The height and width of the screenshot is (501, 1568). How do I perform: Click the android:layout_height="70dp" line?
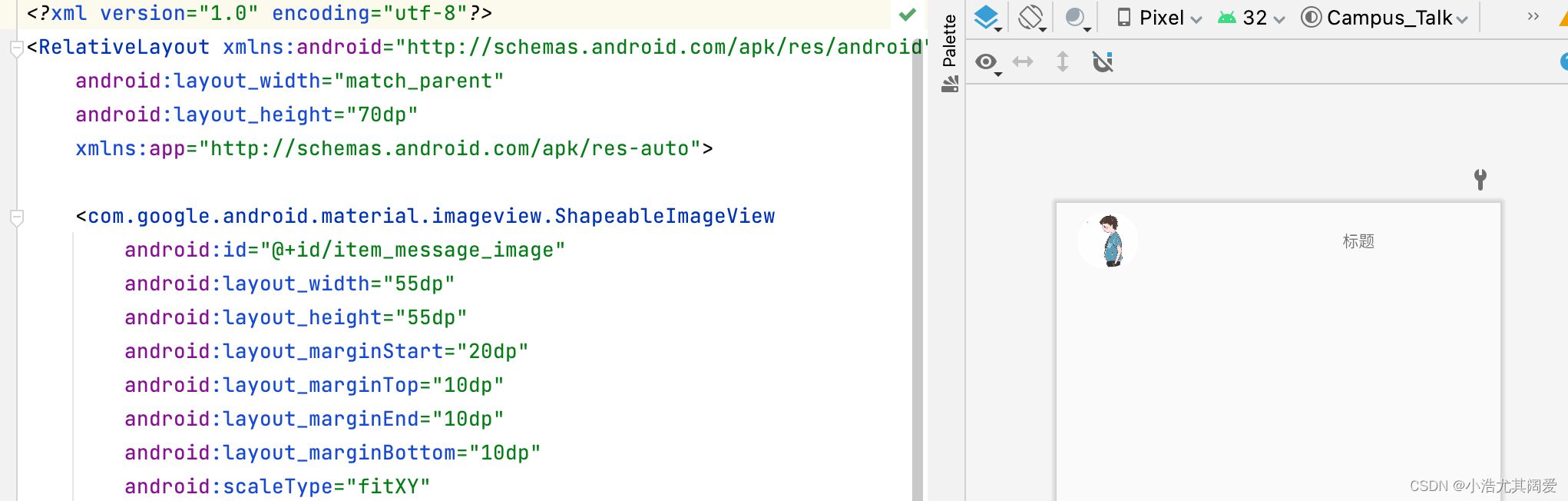pyautogui.click(x=246, y=114)
